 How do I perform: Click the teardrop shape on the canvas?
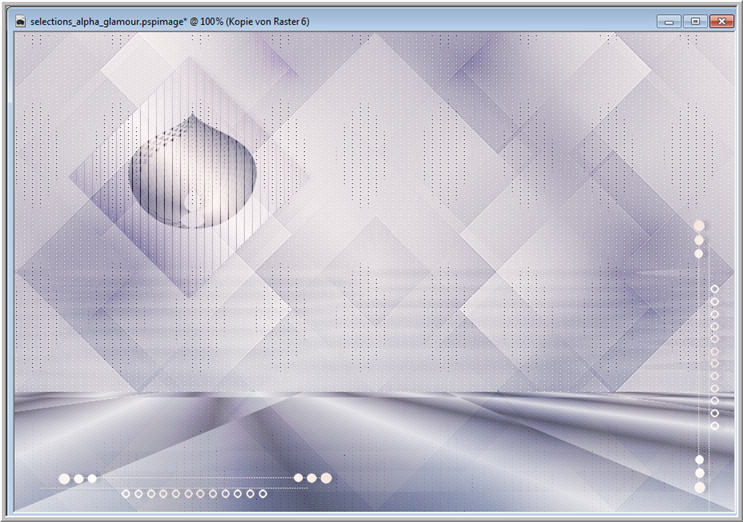(193, 171)
